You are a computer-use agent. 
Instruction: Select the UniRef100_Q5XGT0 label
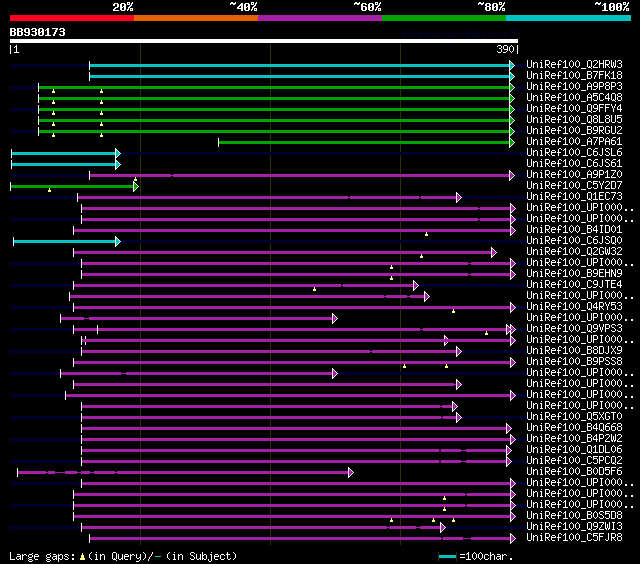click(x=574, y=417)
